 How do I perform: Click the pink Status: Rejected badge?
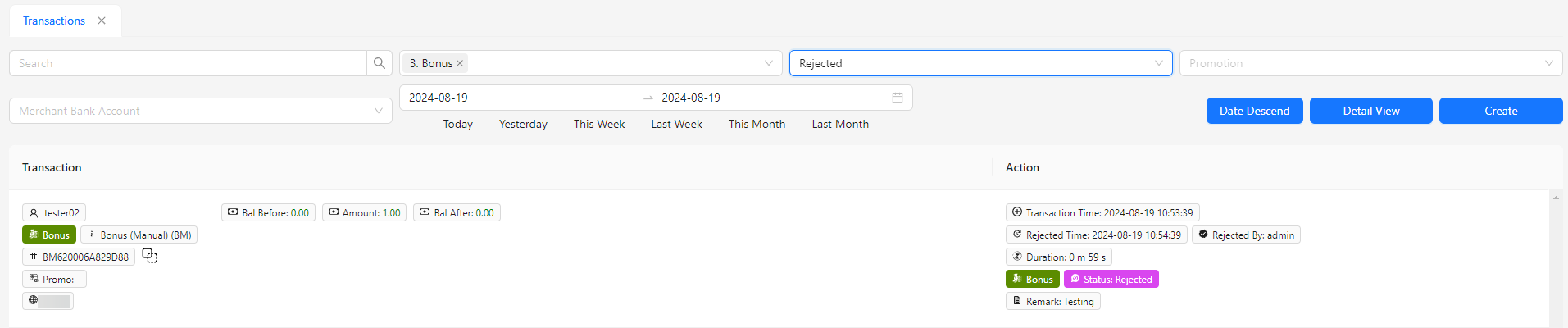pos(1111,279)
